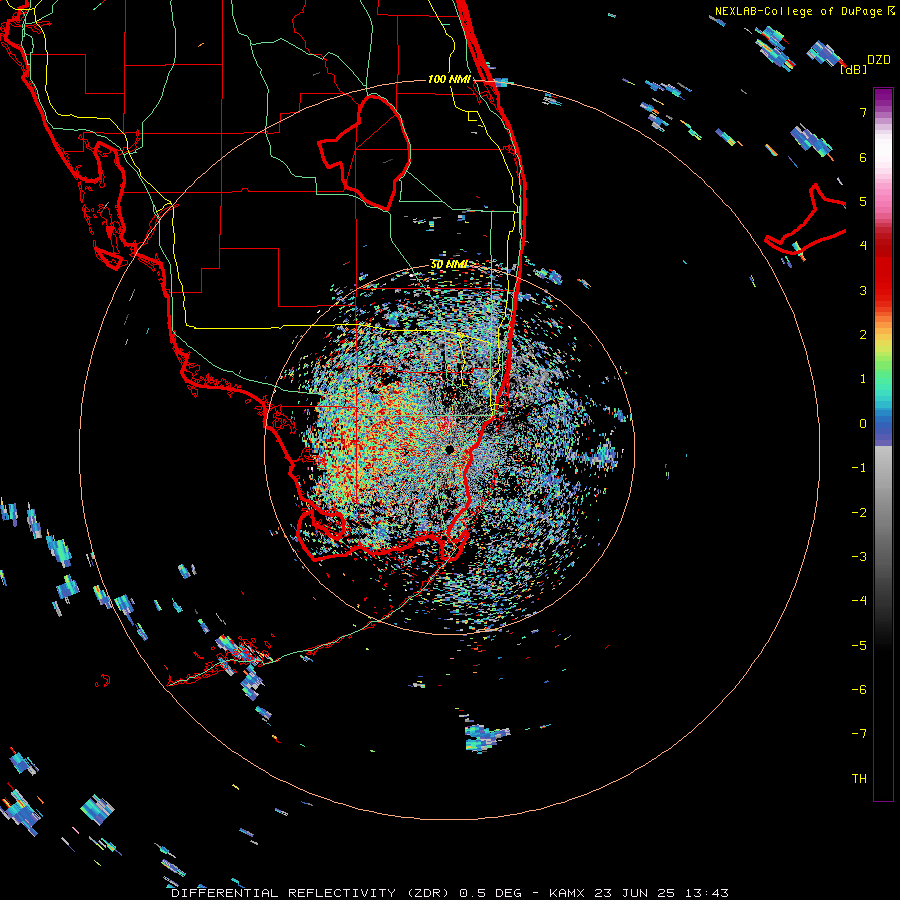Click the Lake Okeechobee outline on the map

(364, 152)
